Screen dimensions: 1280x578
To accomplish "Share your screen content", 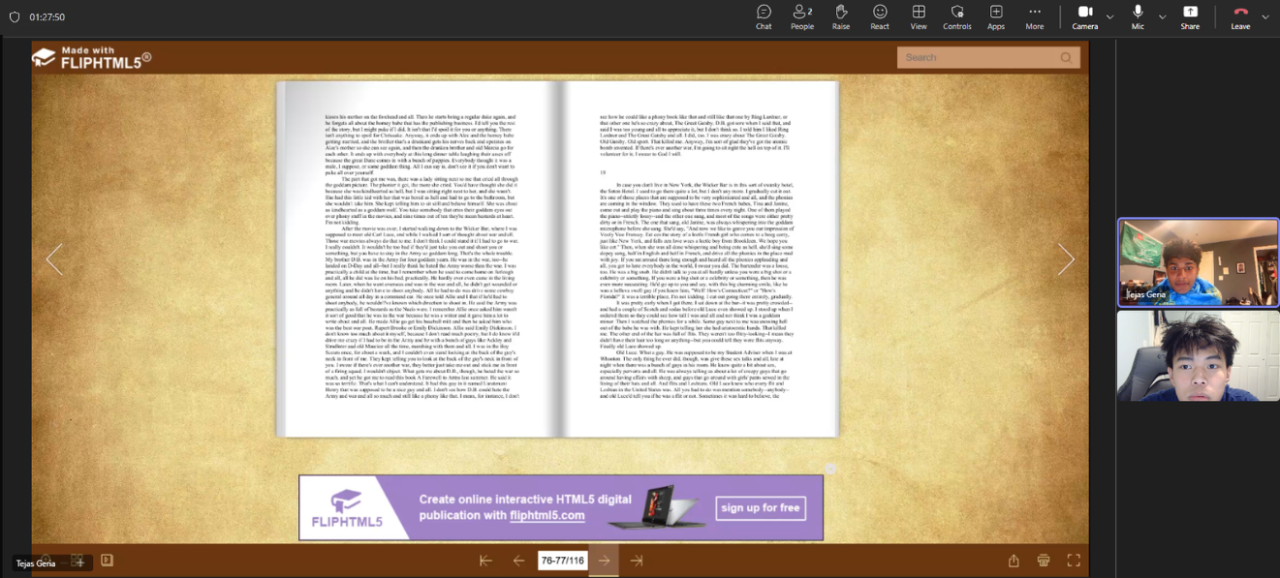I will click(1190, 17).
